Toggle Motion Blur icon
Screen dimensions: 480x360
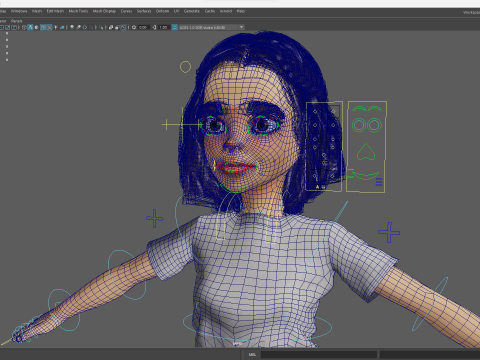[x=78, y=27]
